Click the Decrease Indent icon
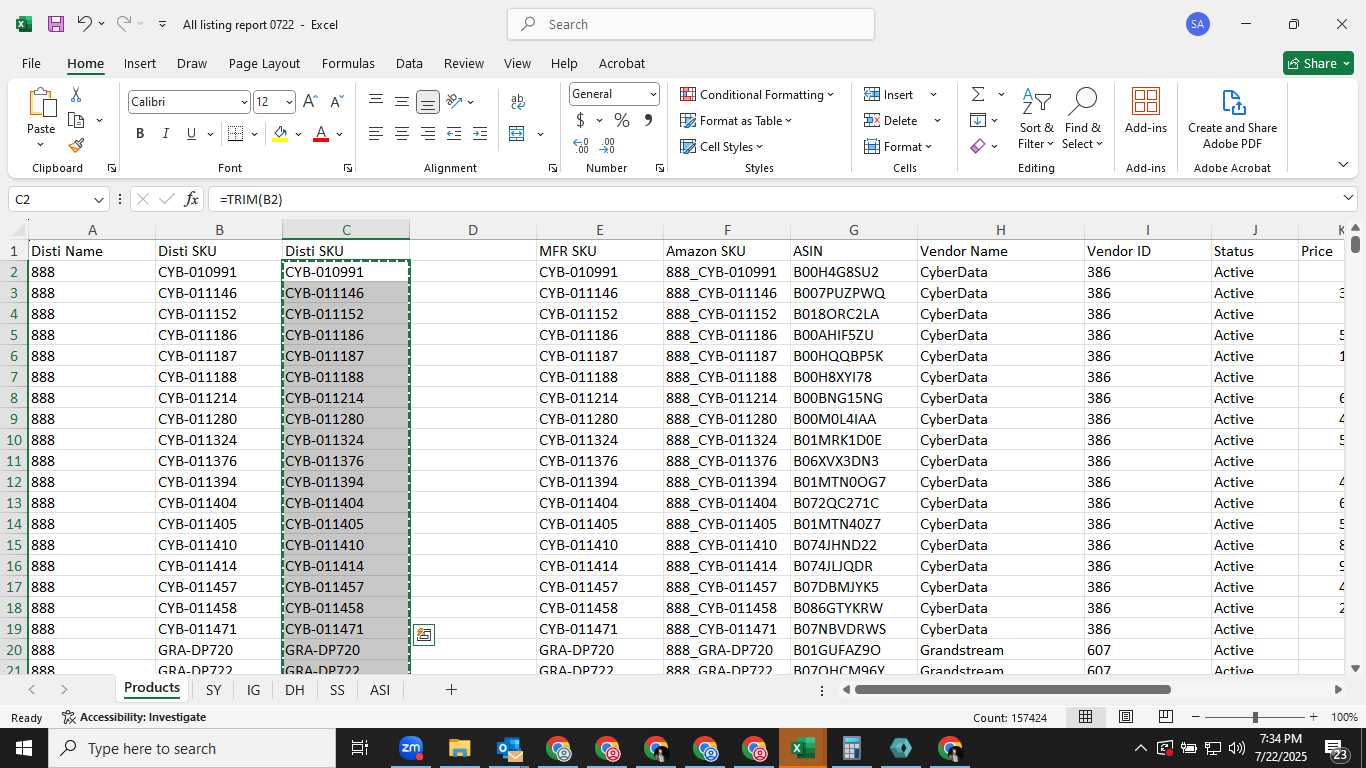Viewport: 1366px width, 768px height. (454, 134)
